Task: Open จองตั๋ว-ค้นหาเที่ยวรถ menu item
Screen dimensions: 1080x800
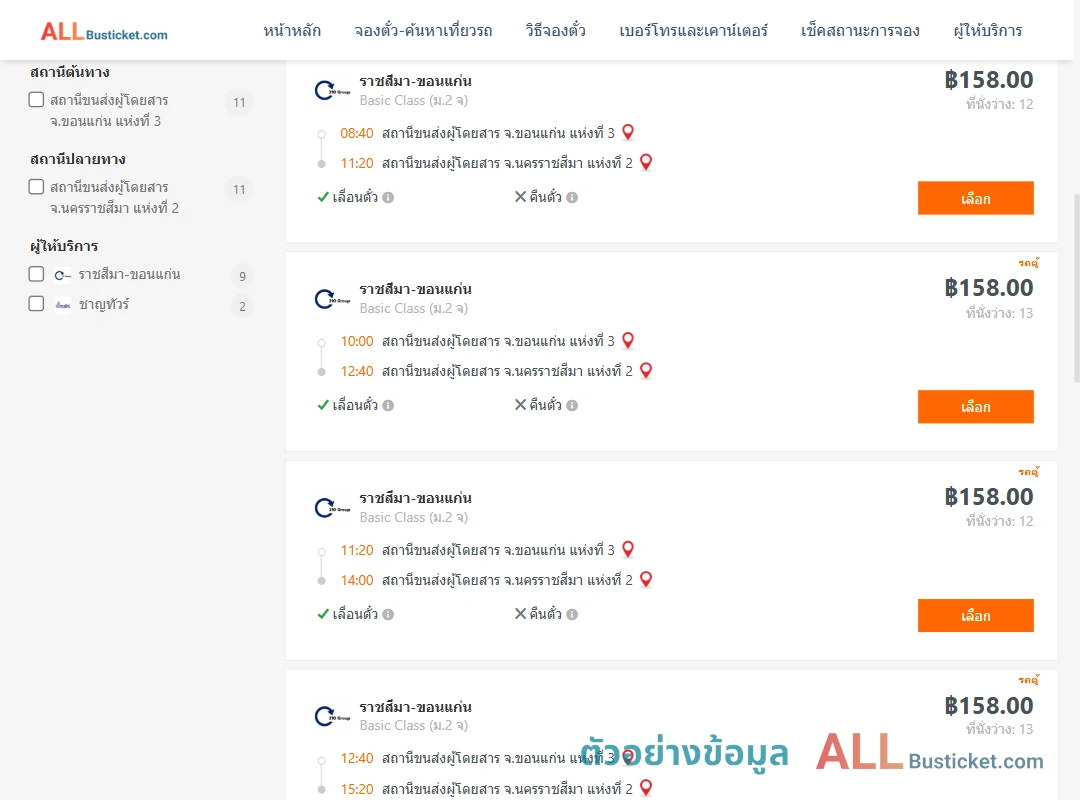Action: [x=424, y=31]
